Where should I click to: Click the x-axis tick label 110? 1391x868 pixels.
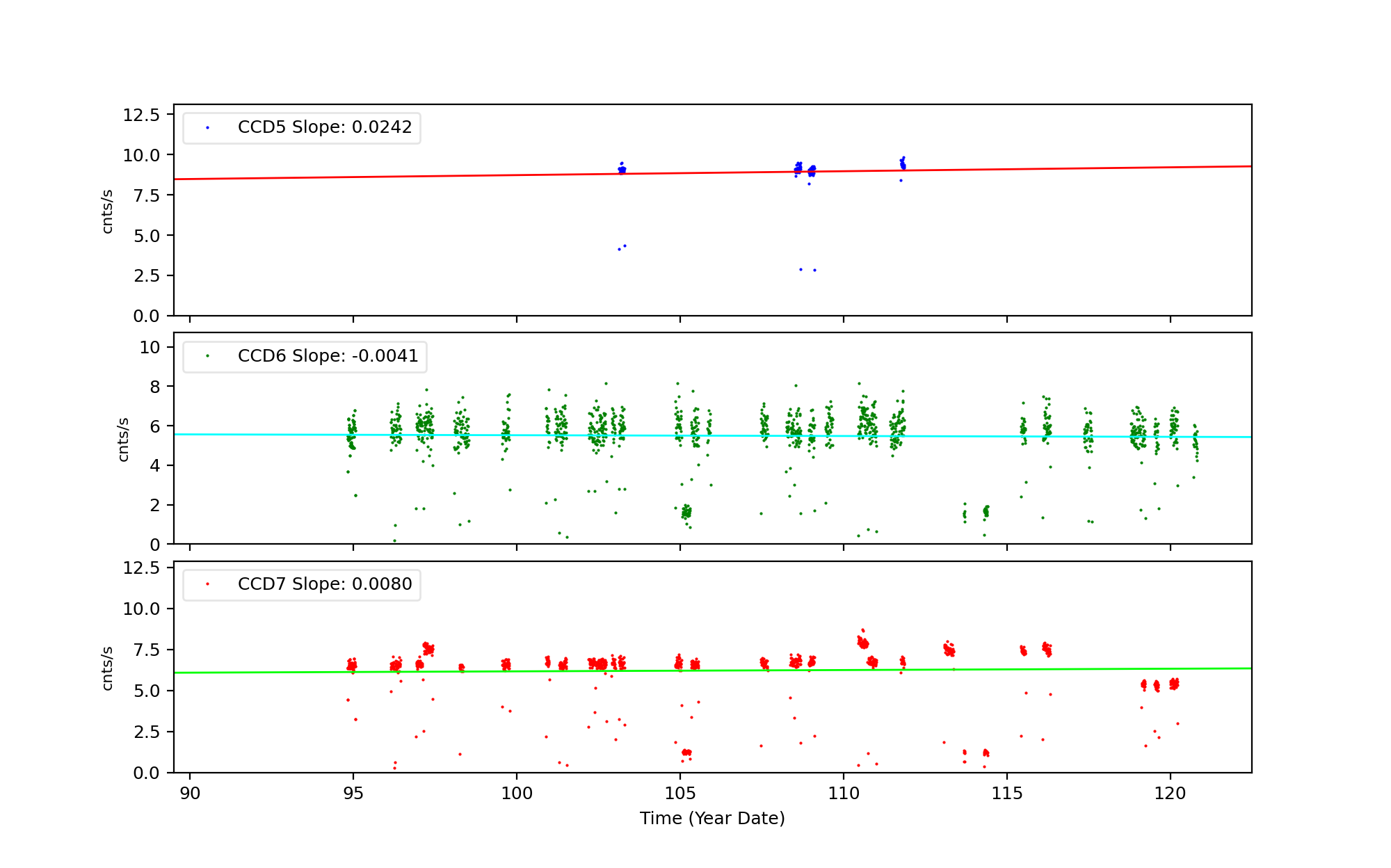pyautogui.click(x=843, y=794)
